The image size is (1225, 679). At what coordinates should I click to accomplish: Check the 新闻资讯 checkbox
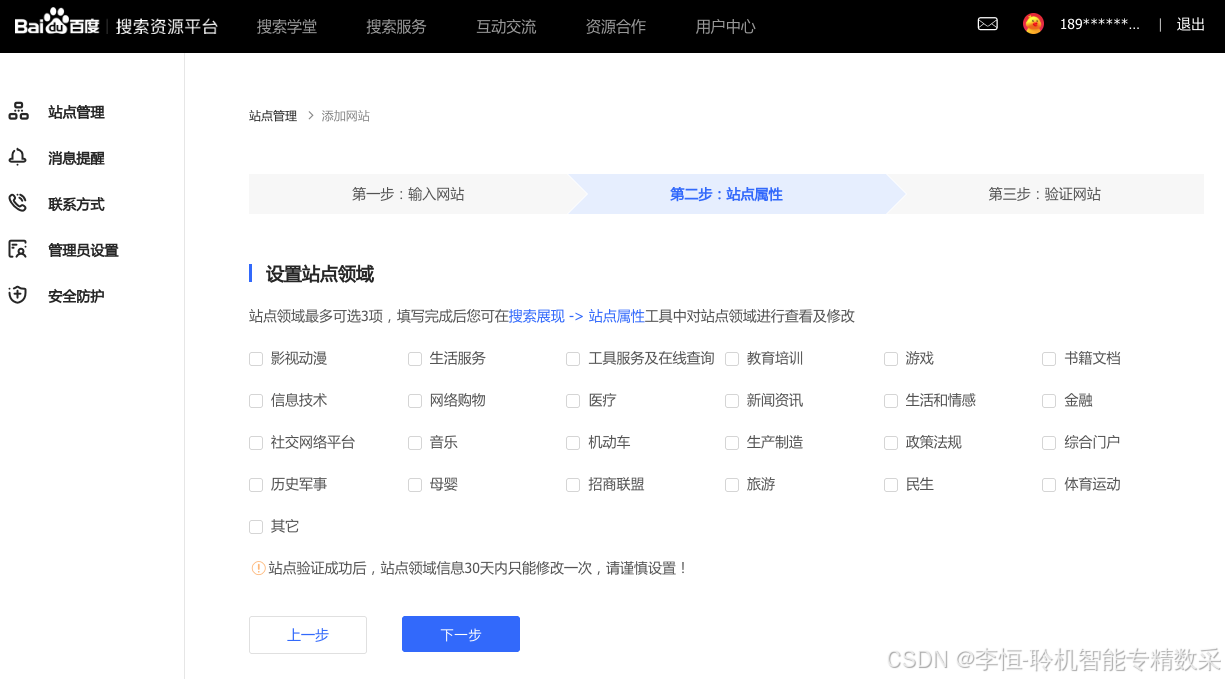[x=732, y=401]
